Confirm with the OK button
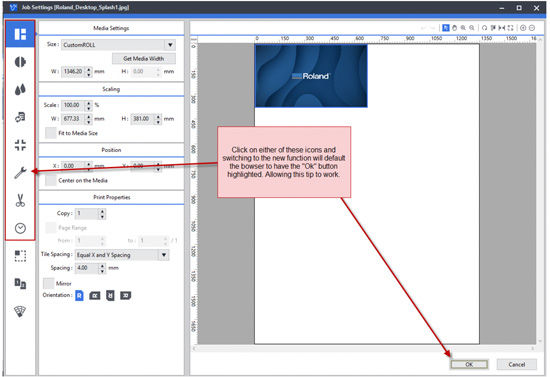The width and height of the screenshot is (550, 377). pyautogui.click(x=469, y=364)
